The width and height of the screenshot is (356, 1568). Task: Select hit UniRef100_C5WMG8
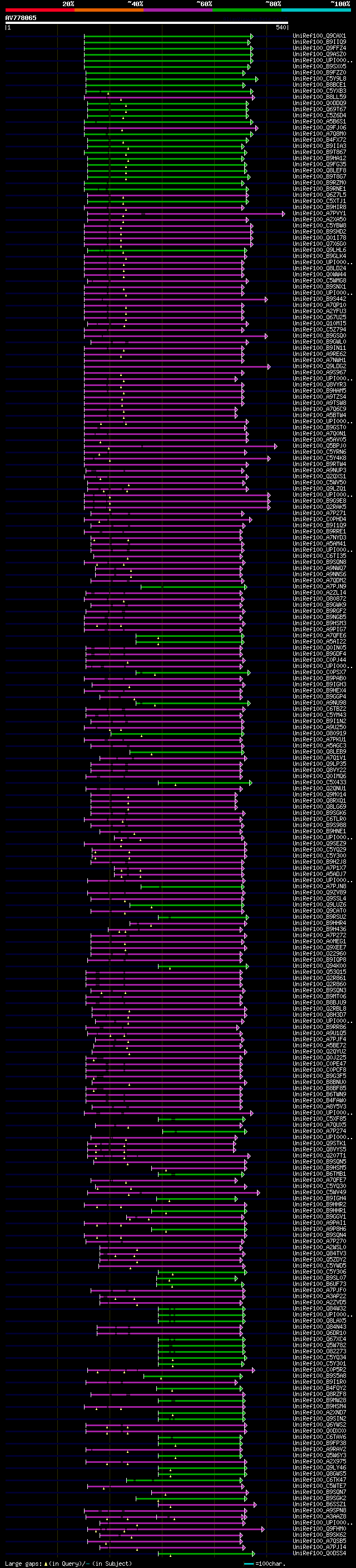[x=319, y=280]
